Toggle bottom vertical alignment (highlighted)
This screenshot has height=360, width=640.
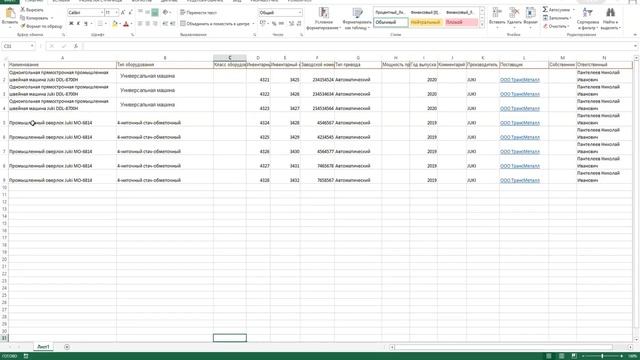(155, 13)
